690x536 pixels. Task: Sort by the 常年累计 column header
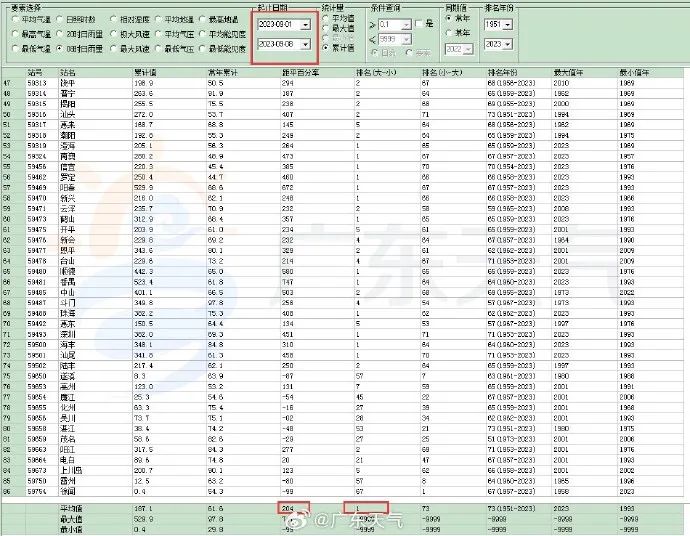coord(223,73)
